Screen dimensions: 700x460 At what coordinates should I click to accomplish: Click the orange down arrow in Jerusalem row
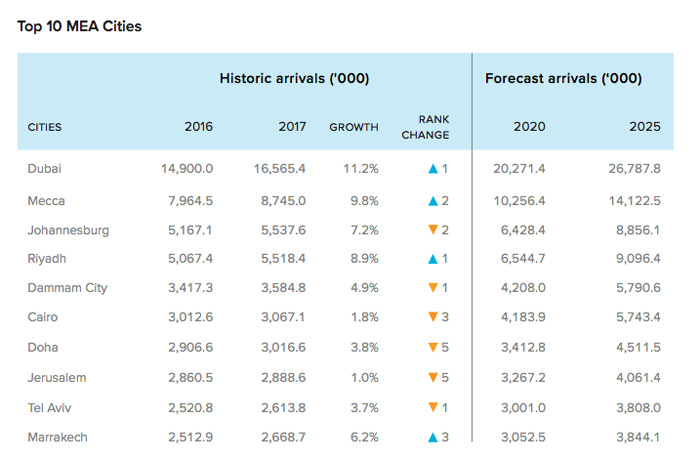(x=433, y=377)
